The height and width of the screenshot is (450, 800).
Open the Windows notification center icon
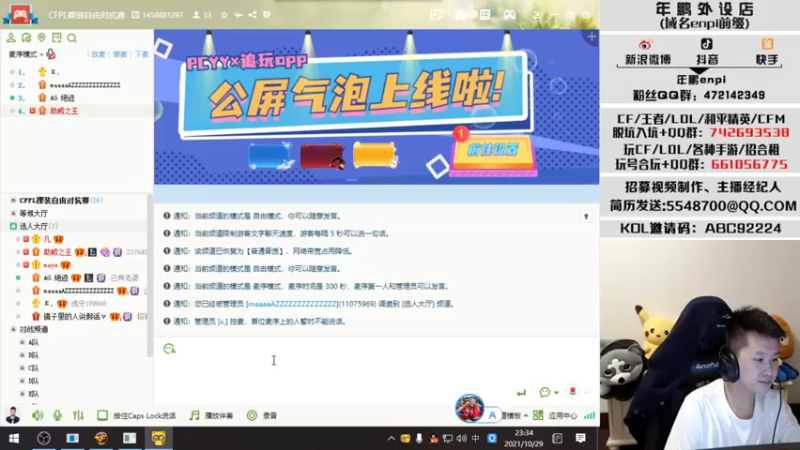(x=580, y=438)
